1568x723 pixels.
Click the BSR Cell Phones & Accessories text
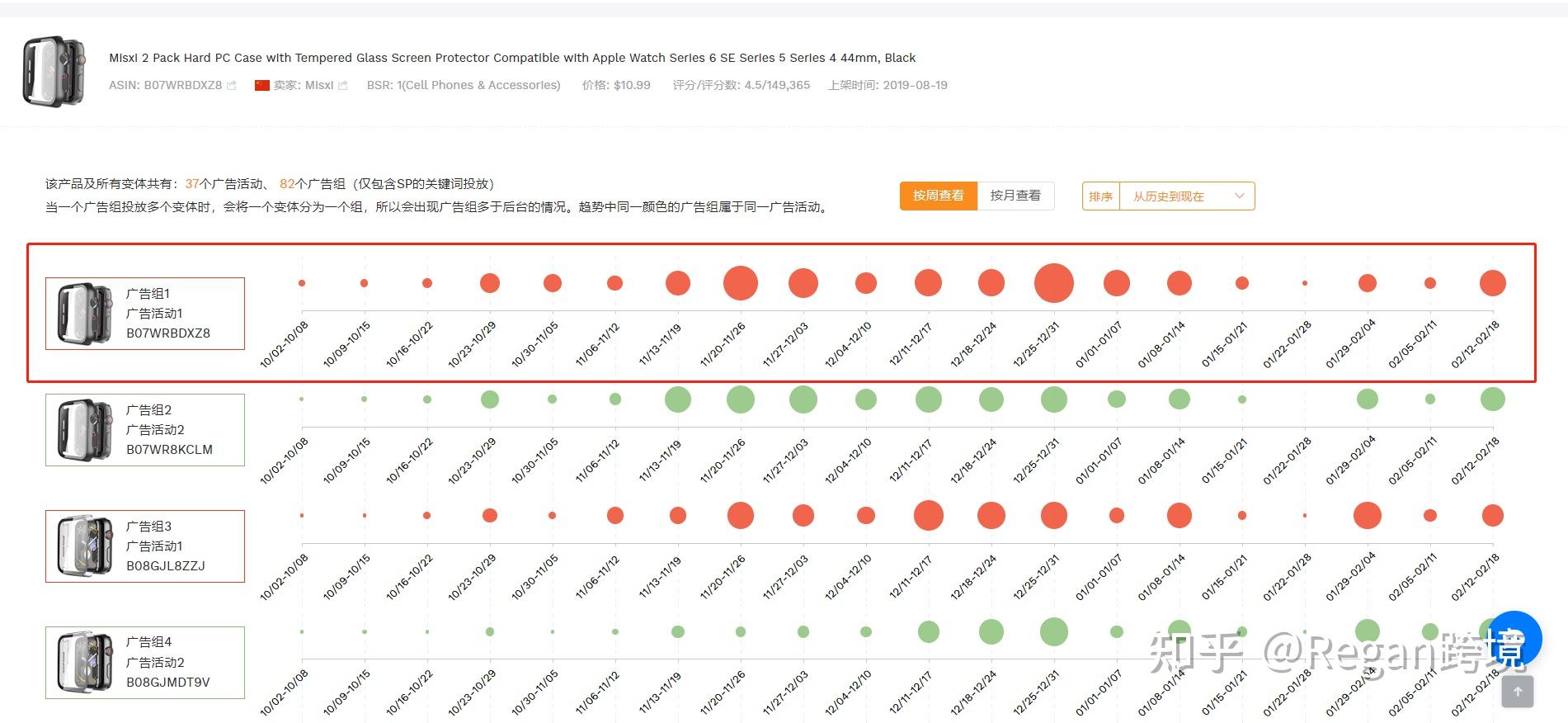click(464, 85)
